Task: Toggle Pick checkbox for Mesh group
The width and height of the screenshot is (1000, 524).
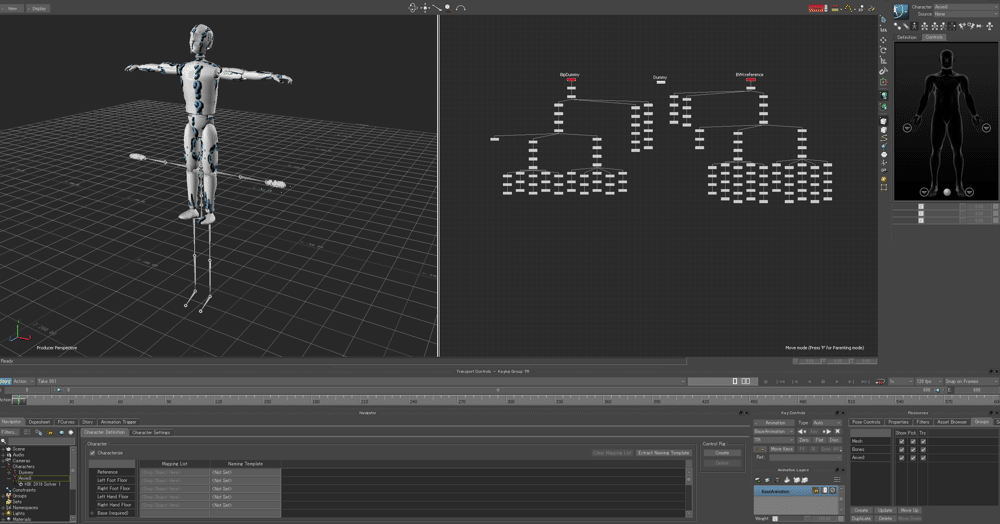Action: tap(913, 441)
